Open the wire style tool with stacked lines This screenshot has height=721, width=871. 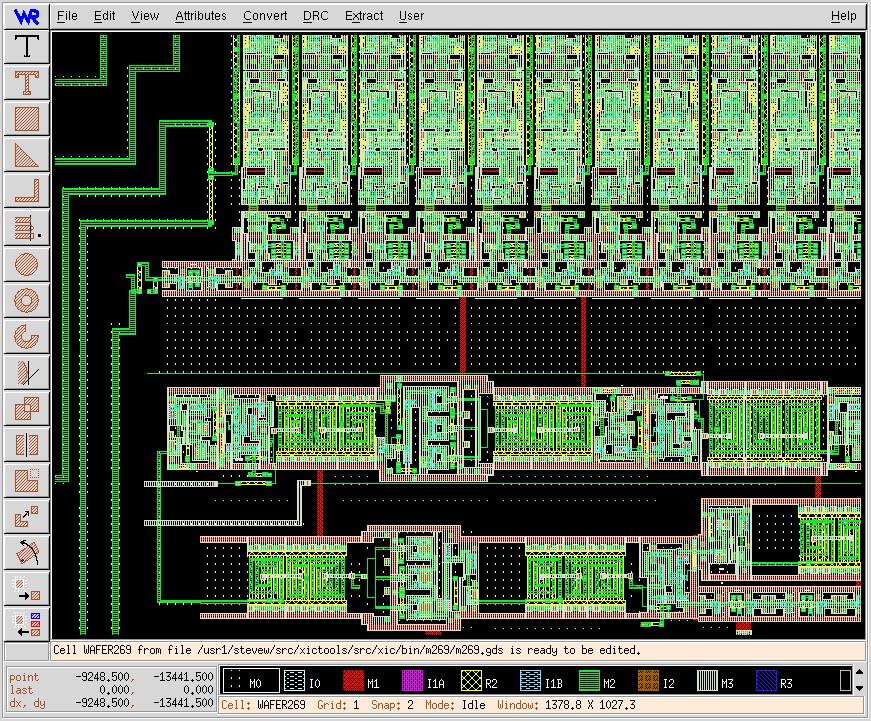pyautogui.click(x=27, y=228)
